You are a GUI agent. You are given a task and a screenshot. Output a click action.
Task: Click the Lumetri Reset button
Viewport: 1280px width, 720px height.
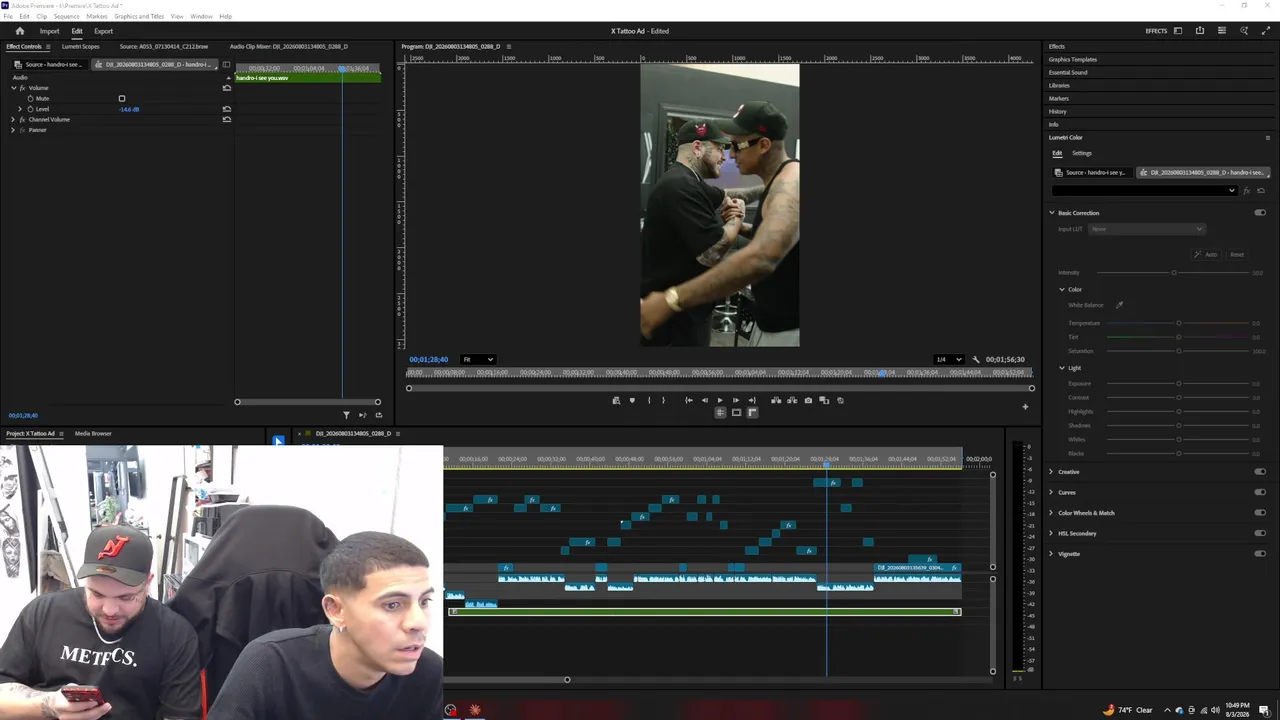point(1237,254)
